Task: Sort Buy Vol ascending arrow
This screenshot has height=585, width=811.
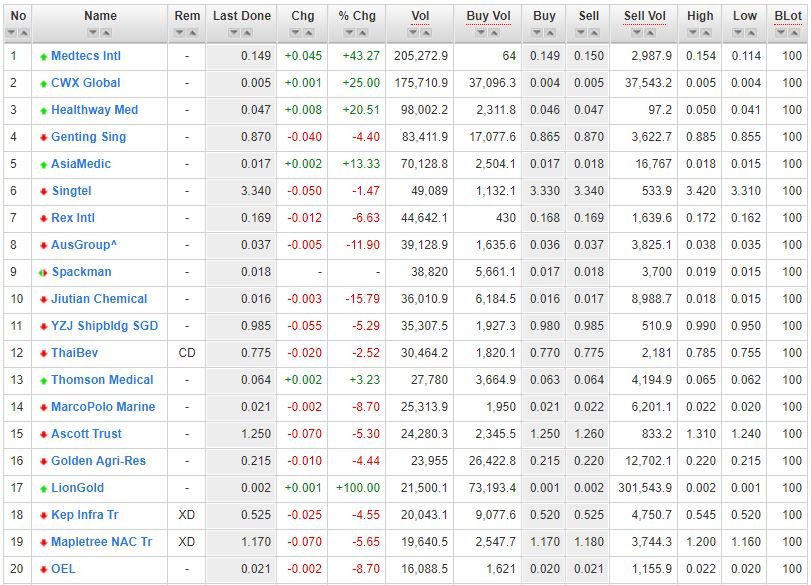Action: pos(494,33)
